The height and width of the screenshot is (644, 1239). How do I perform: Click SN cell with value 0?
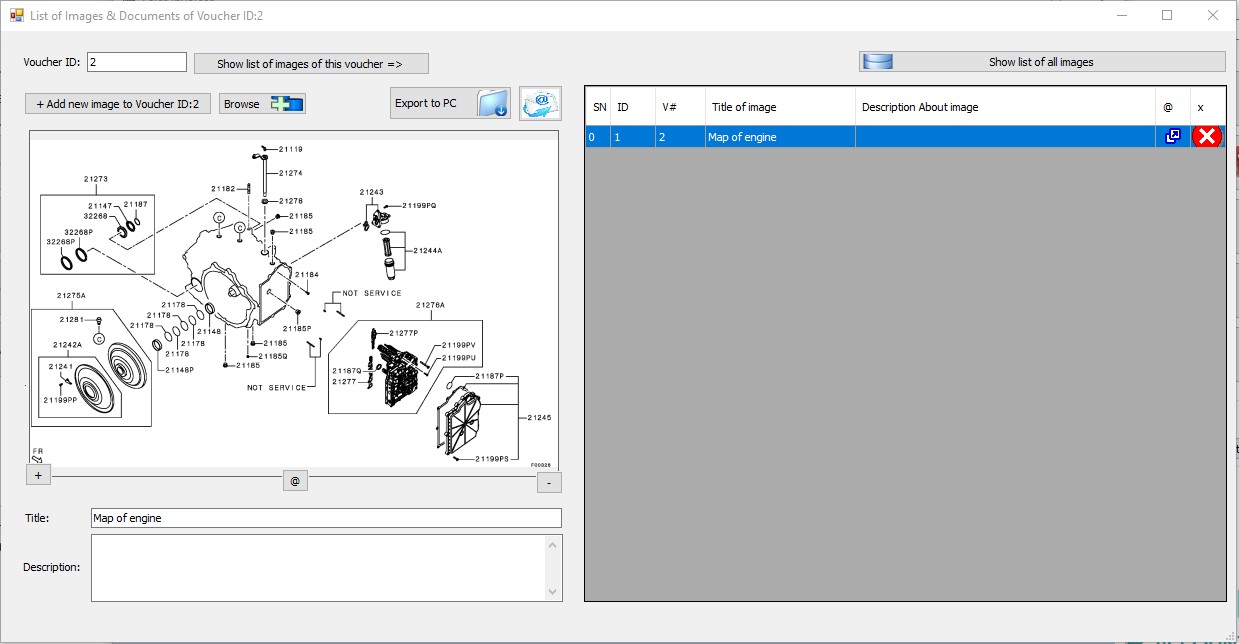598,137
